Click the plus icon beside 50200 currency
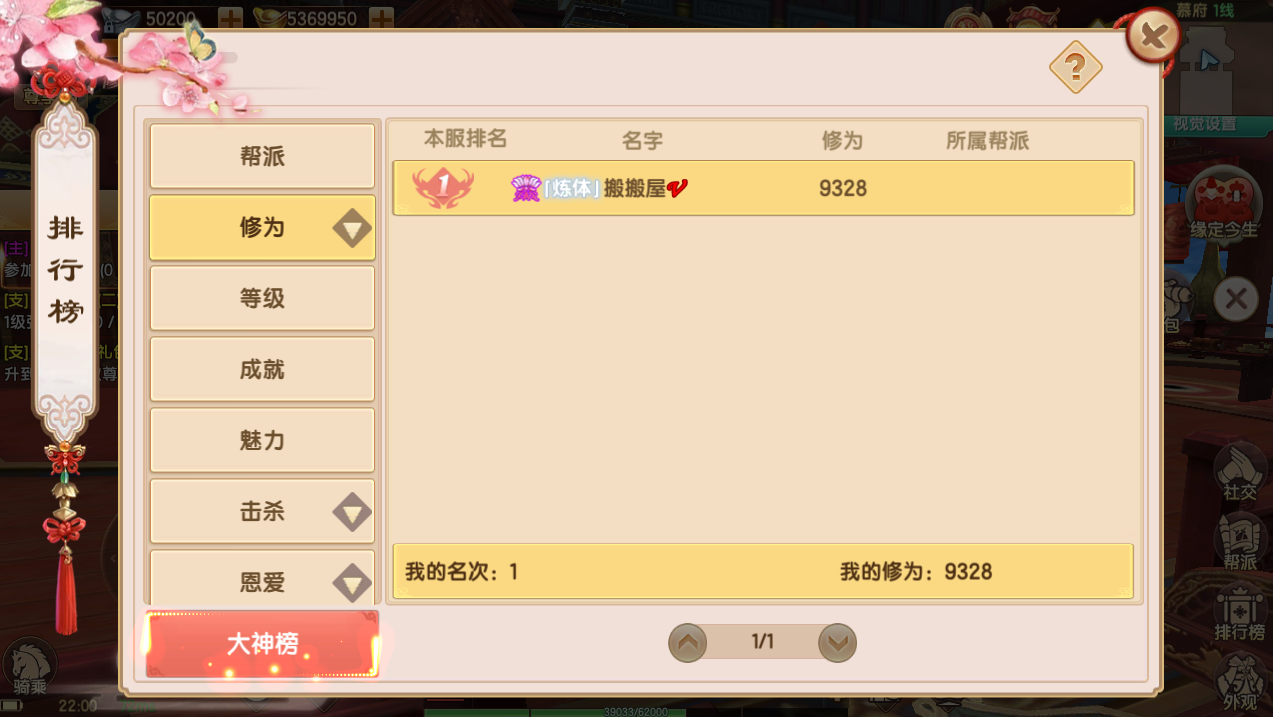The image size is (1273, 717). click(230, 18)
